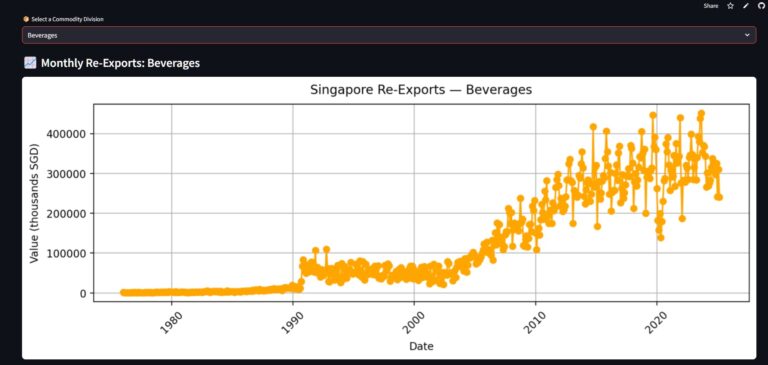Click the pencil edit icon

pyautogui.click(x=746, y=6)
